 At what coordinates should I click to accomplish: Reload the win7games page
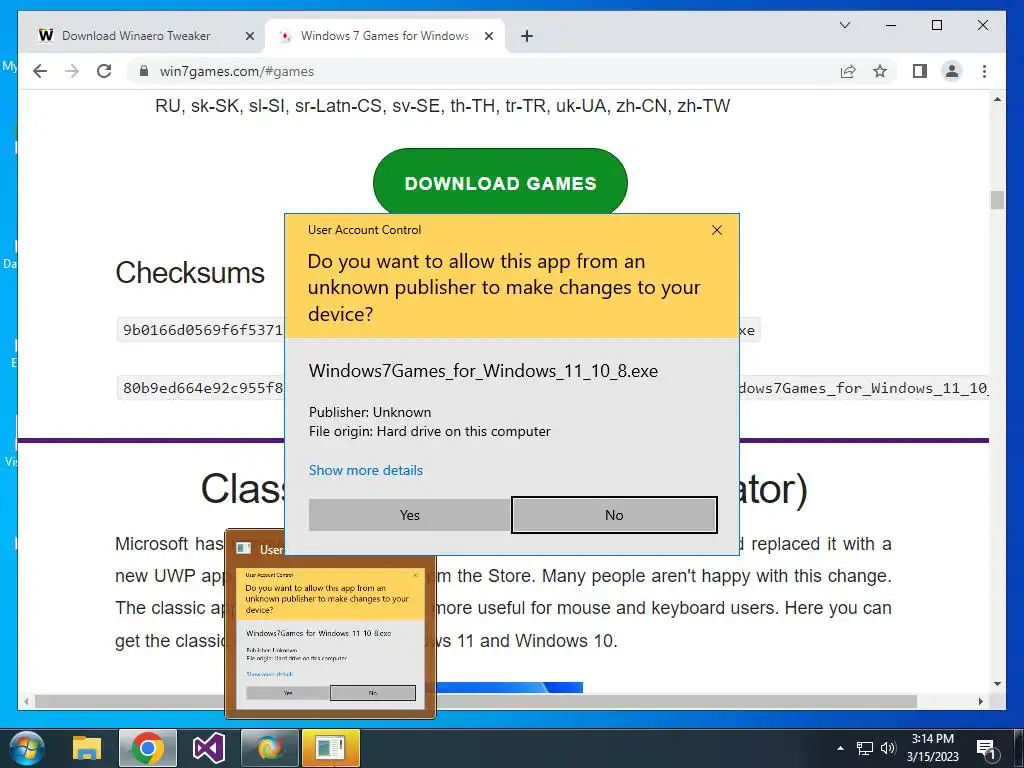coord(104,71)
